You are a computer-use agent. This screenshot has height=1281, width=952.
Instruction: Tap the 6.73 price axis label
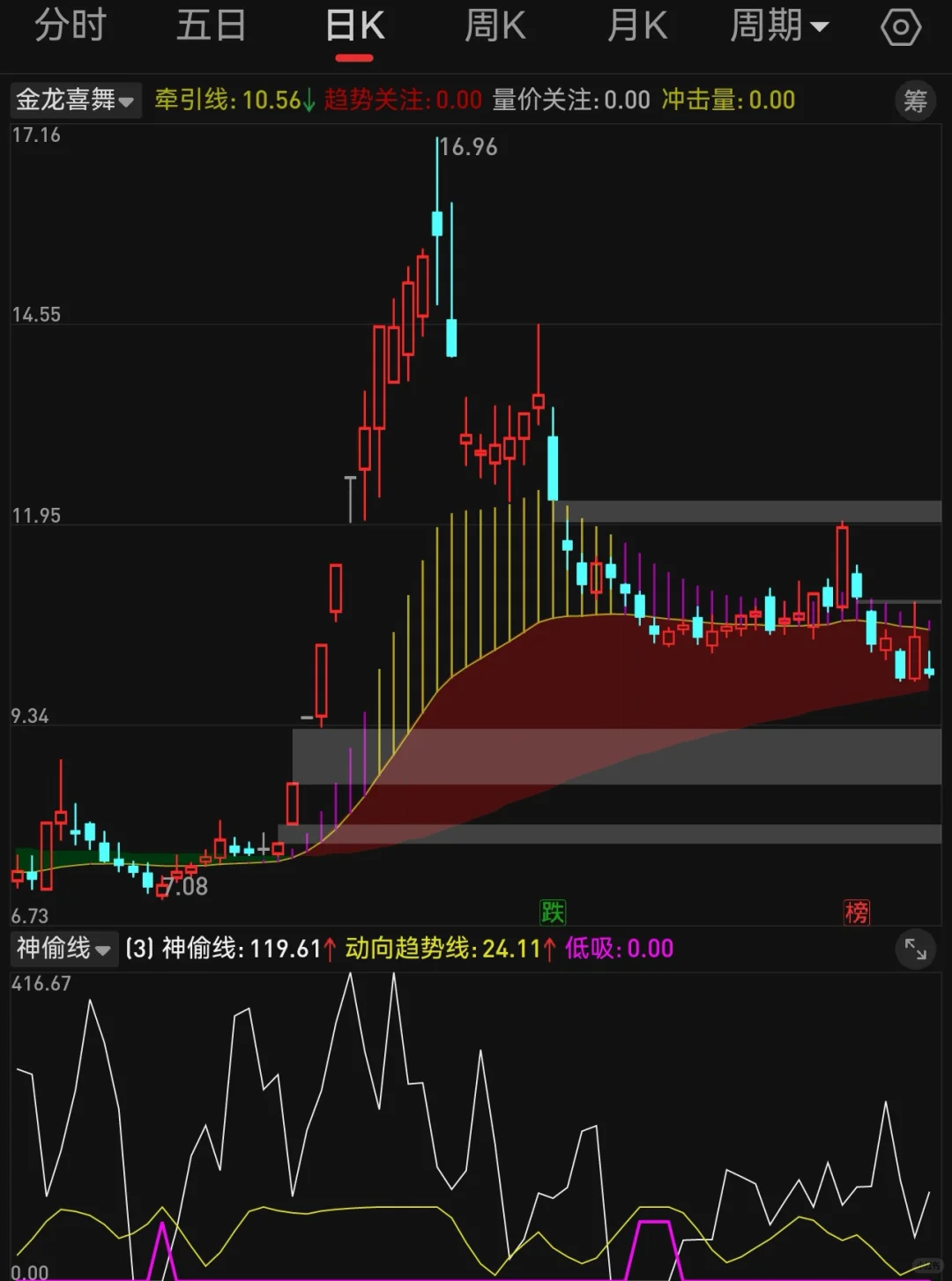pos(30,916)
